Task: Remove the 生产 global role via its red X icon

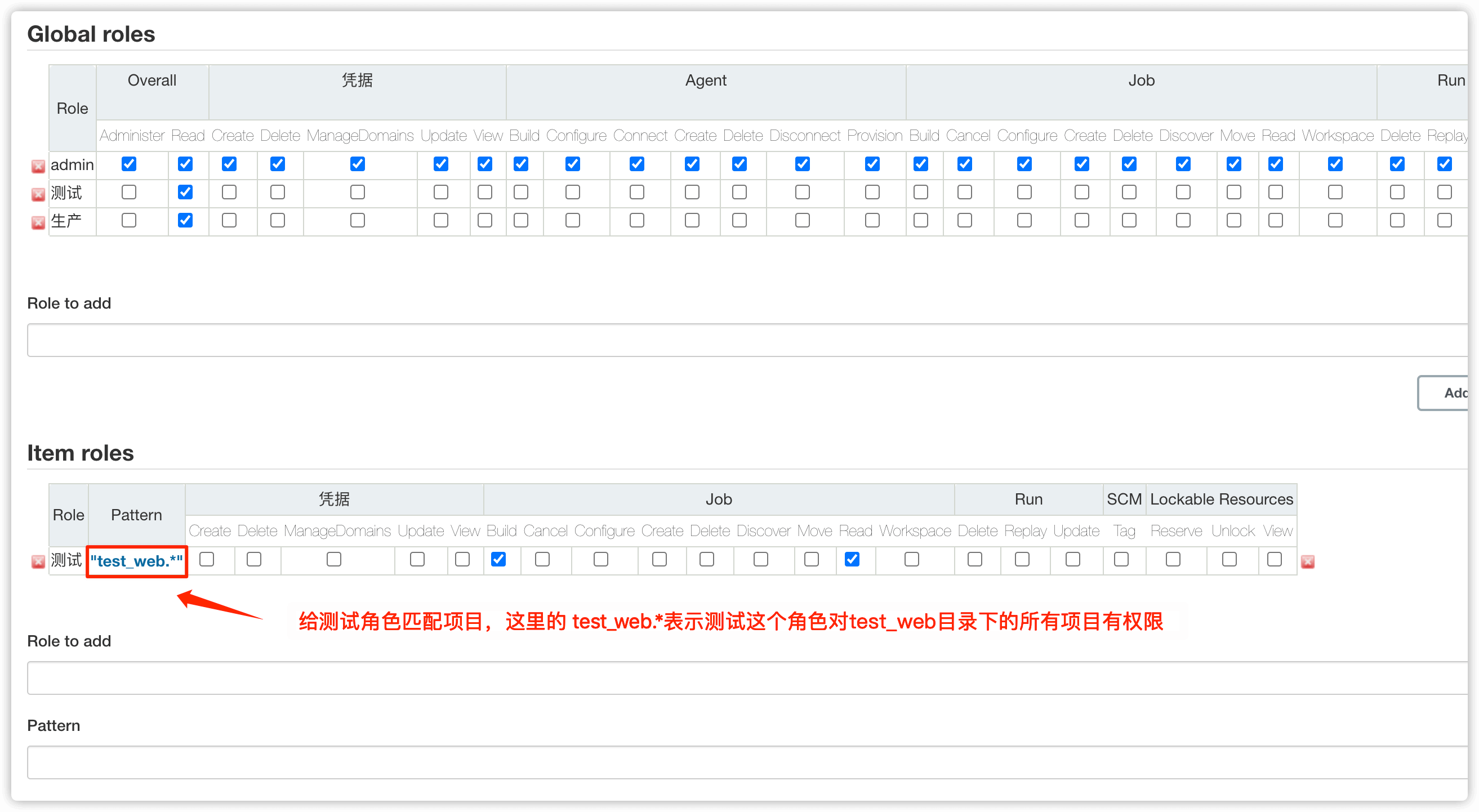Action: point(38,222)
